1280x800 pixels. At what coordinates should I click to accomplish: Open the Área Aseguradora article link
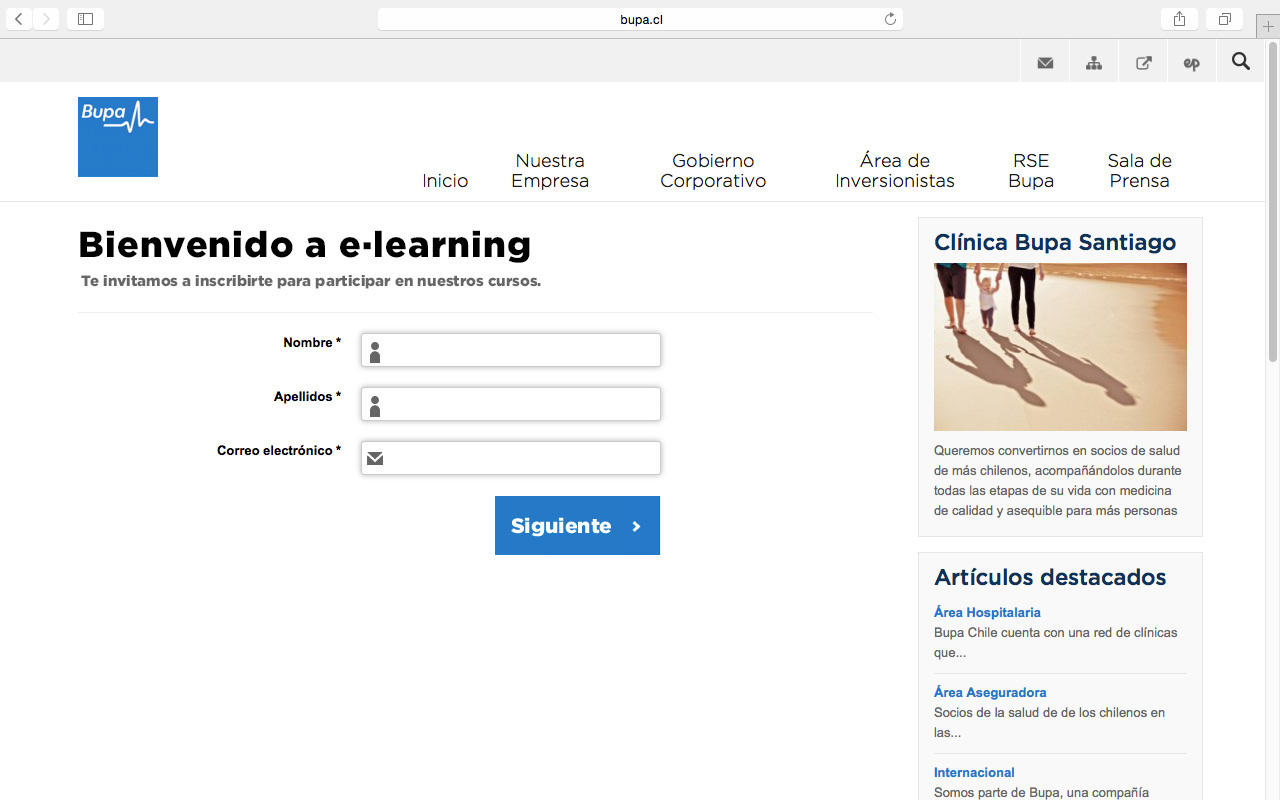[990, 692]
